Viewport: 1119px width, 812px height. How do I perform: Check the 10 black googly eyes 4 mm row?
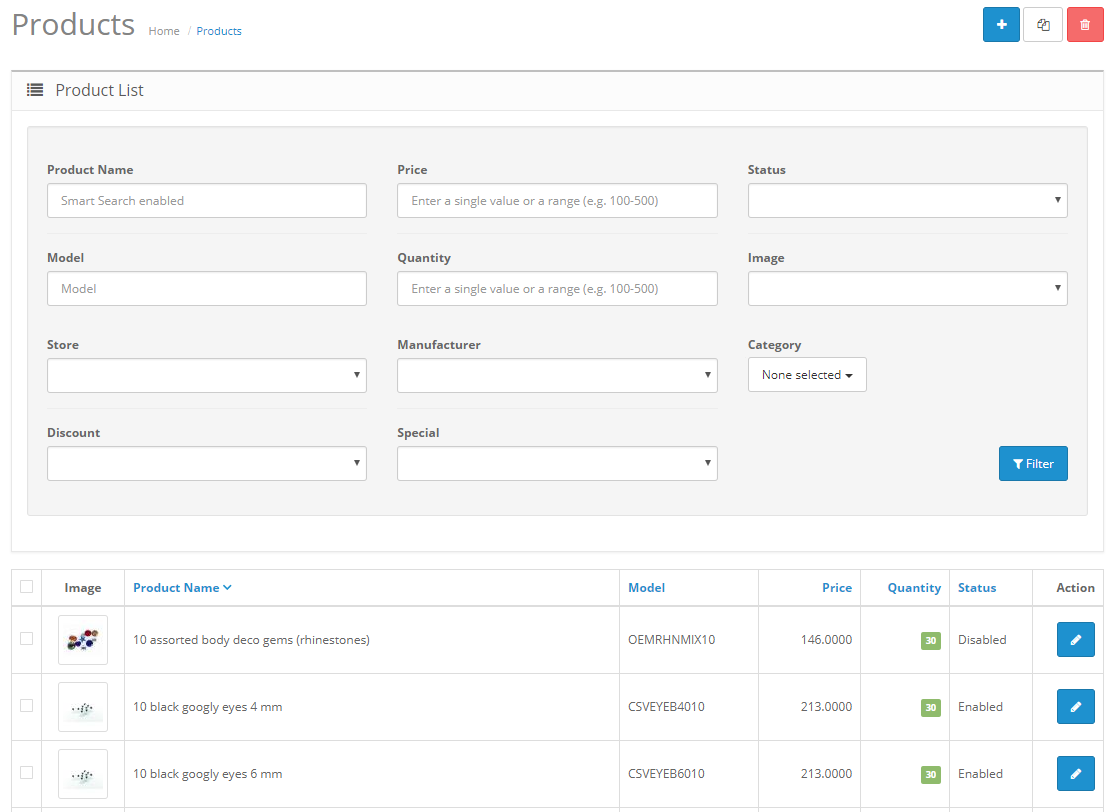coord(26,706)
